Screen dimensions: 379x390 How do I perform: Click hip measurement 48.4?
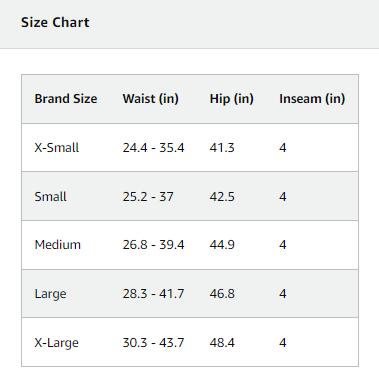coord(222,342)
